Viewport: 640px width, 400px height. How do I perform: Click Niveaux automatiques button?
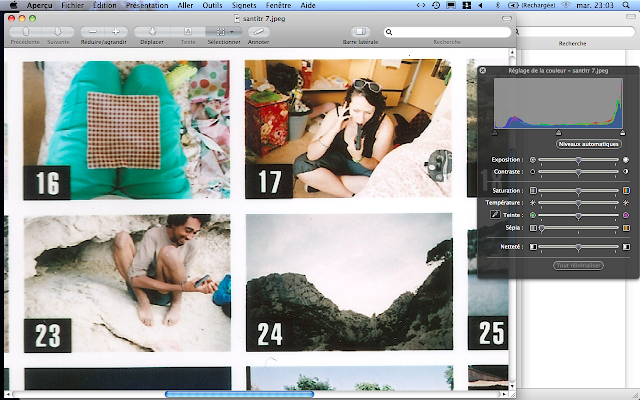click(589, 144)
